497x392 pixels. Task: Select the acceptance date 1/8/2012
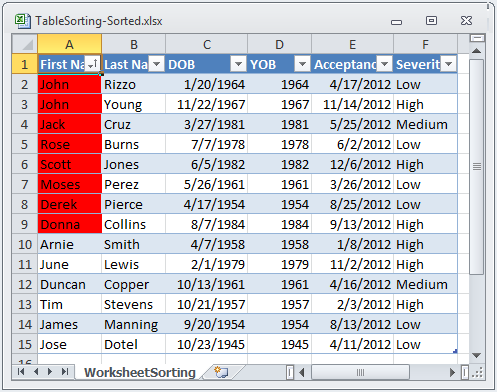pyautogui.click(x=352, y=244)
